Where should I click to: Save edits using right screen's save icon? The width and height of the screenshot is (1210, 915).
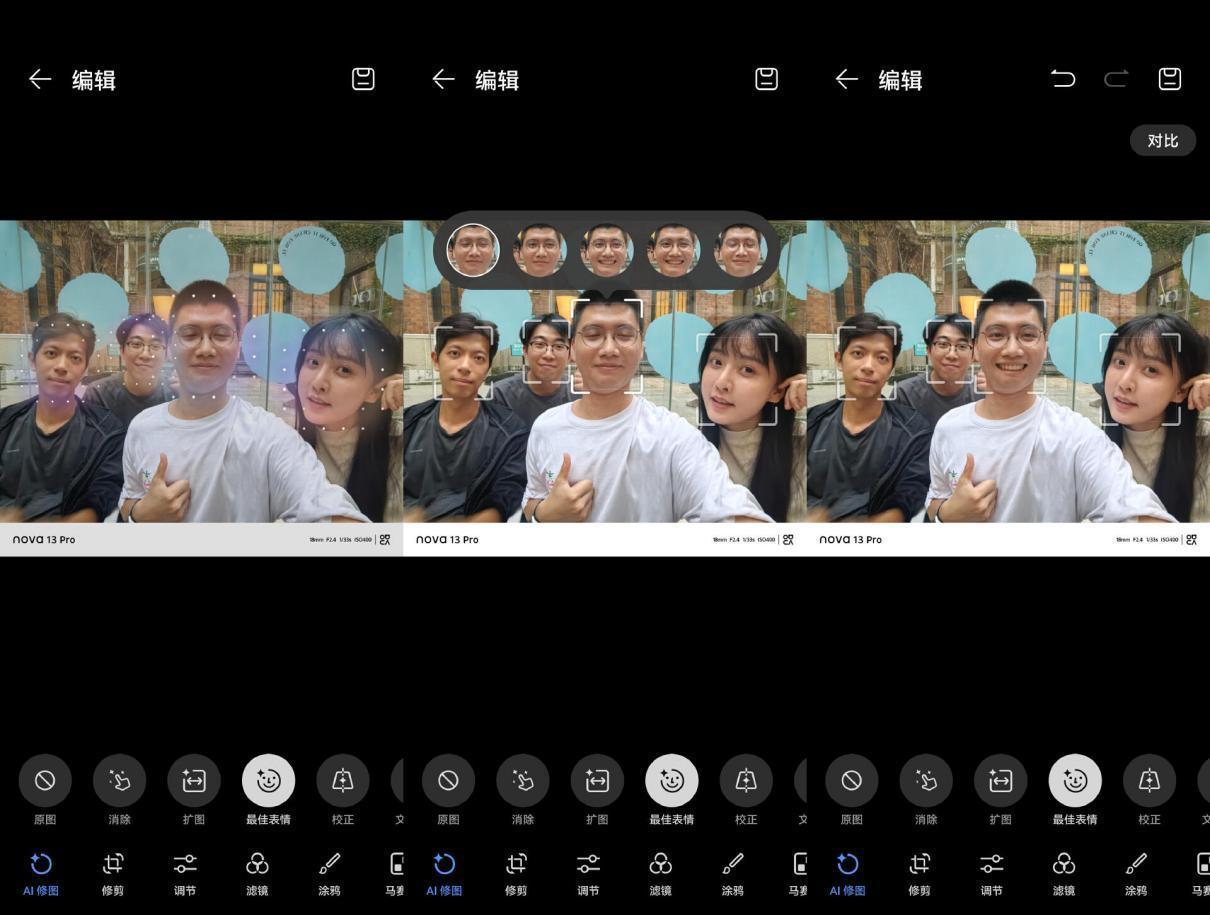coord(1170,79)
